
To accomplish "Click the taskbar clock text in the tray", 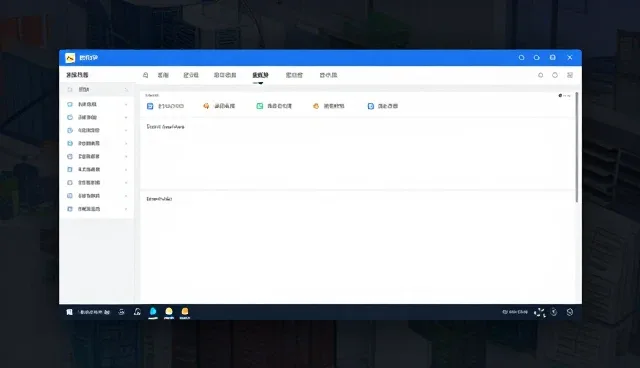I will point(515,312).
